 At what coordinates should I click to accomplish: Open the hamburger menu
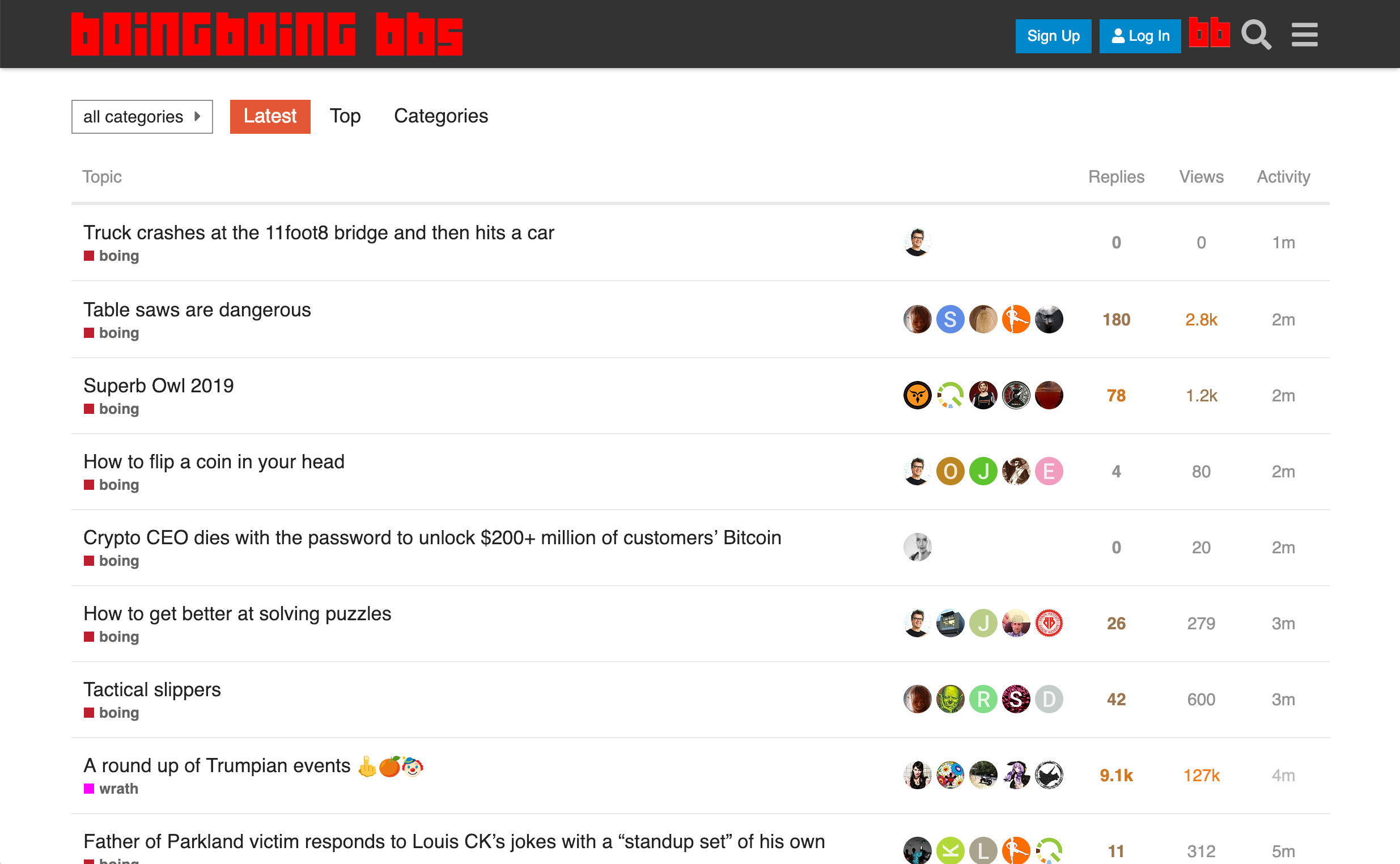point(1305,34)
